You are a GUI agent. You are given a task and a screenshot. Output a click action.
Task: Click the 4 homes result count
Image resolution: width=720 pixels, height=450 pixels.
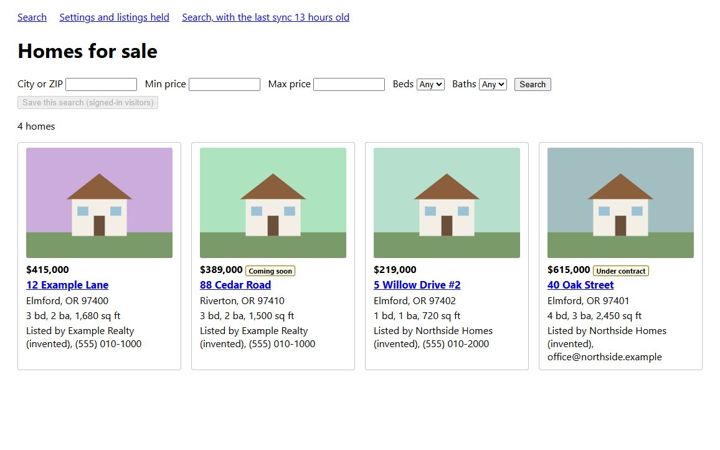[x=36, y=126]
